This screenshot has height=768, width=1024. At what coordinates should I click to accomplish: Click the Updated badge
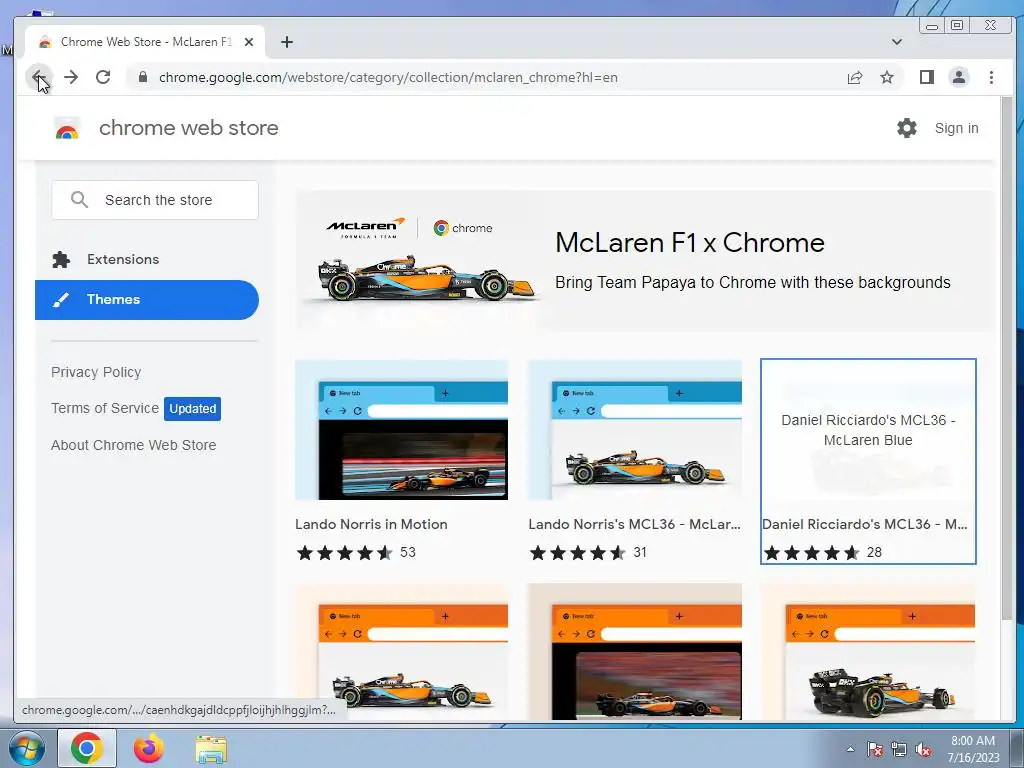[192, 409]
